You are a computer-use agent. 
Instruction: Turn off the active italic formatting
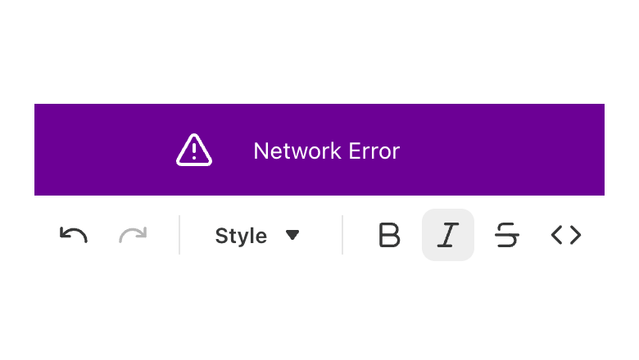(448, 235)
